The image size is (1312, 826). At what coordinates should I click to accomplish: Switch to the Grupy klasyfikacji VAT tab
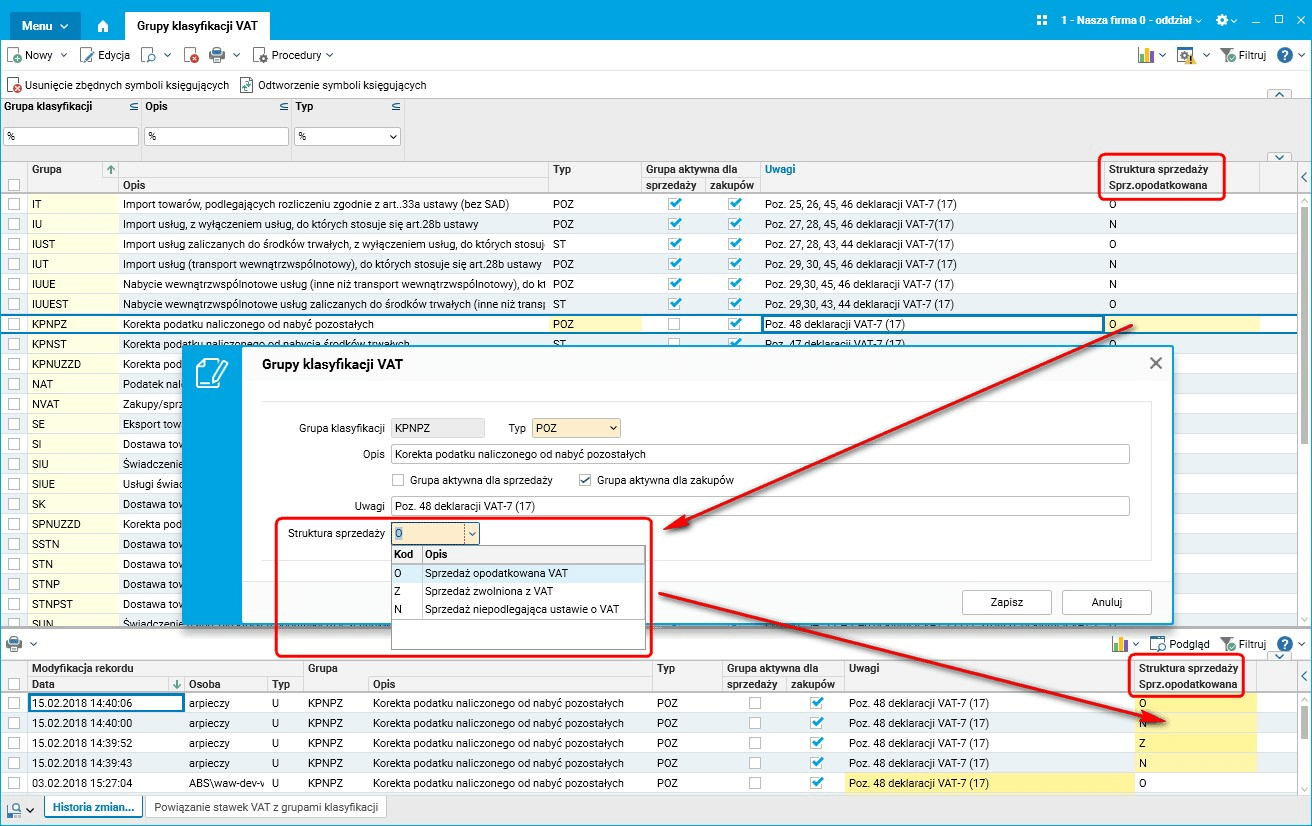(x=197, y=26)
